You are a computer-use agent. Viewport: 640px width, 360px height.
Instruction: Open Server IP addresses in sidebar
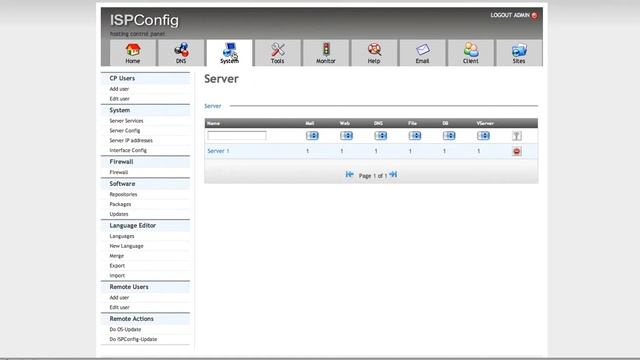click(x=131, y=140)
